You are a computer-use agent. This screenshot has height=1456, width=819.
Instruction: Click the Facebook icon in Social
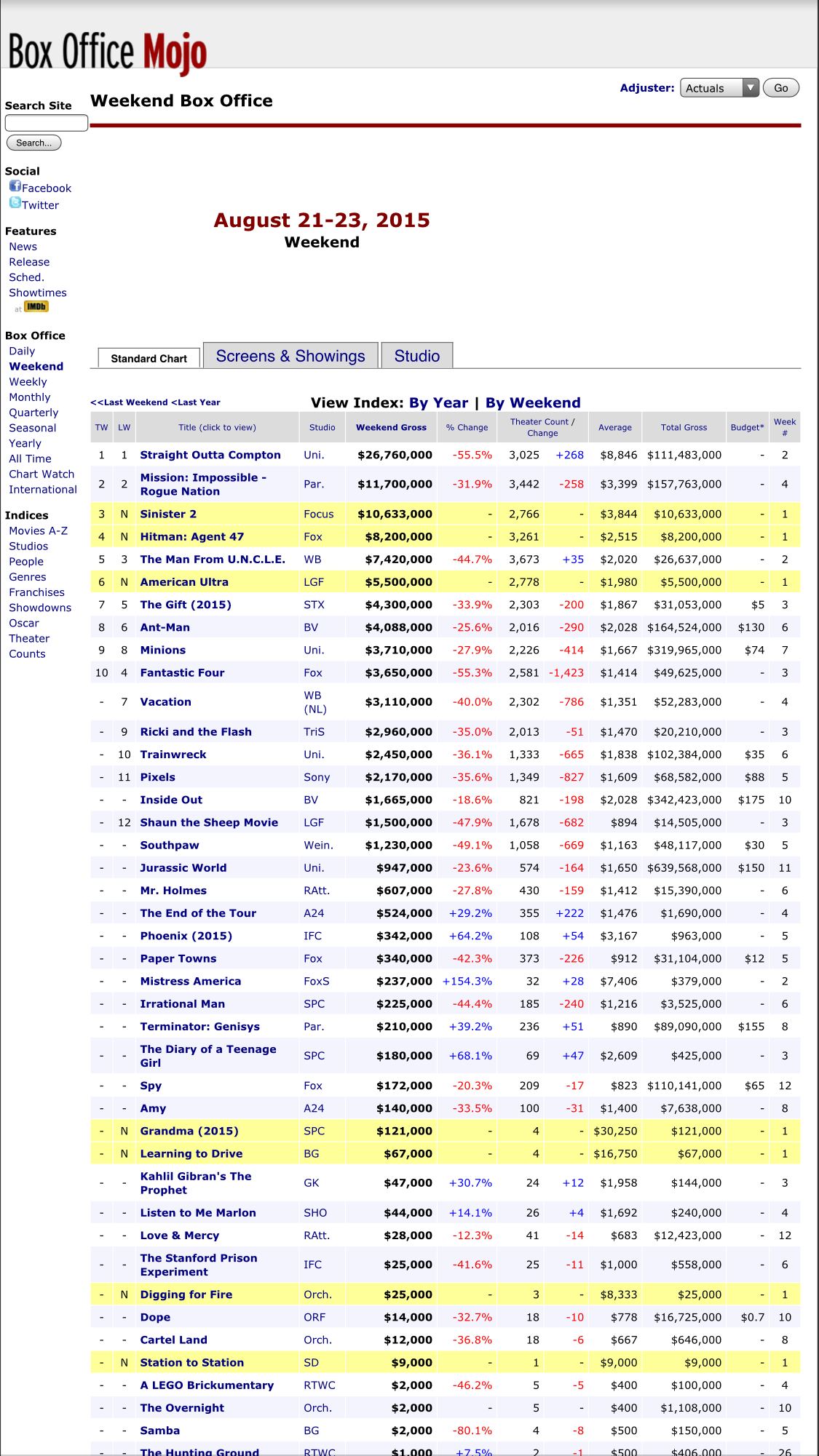click(15, 186)
